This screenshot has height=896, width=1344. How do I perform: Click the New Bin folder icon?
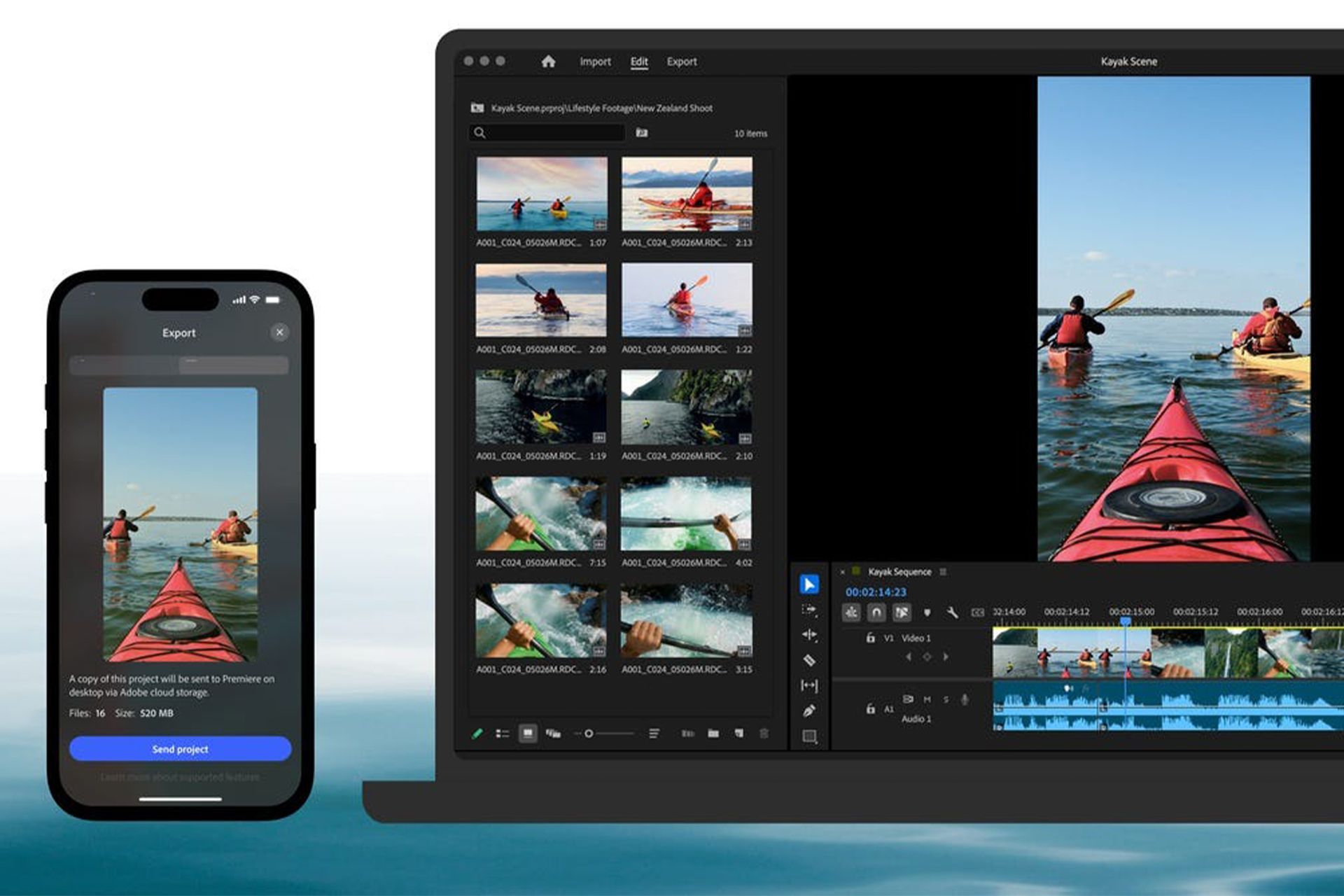point(713,734)
